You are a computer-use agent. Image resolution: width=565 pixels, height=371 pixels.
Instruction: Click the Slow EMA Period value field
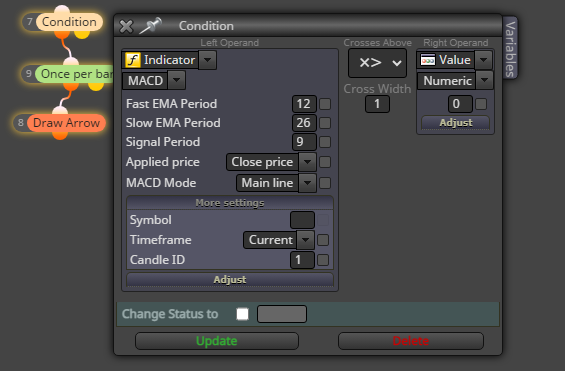[x=304, y=123]
